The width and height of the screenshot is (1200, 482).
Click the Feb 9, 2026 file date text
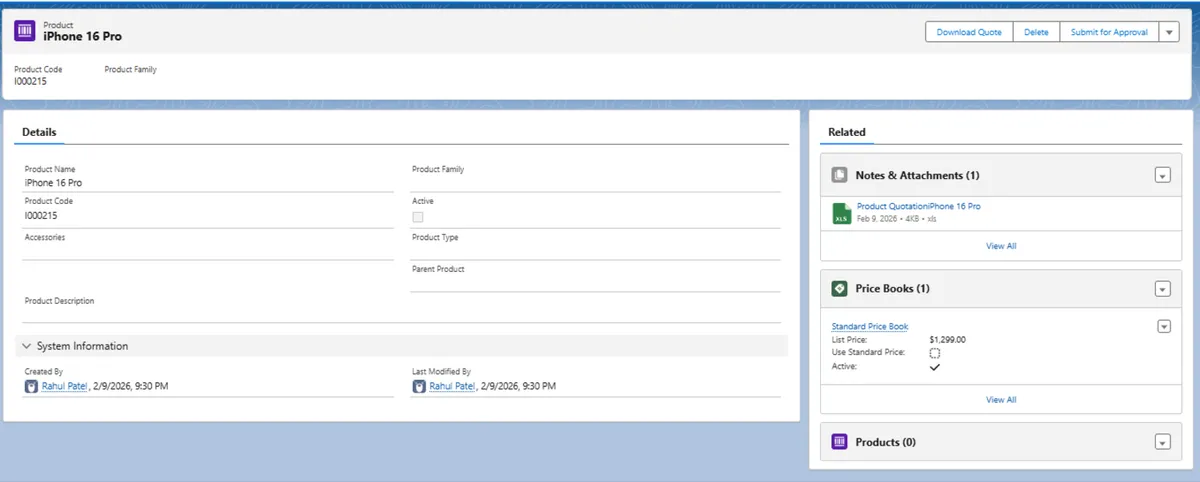pyautogui.click(x=876, y=218)
